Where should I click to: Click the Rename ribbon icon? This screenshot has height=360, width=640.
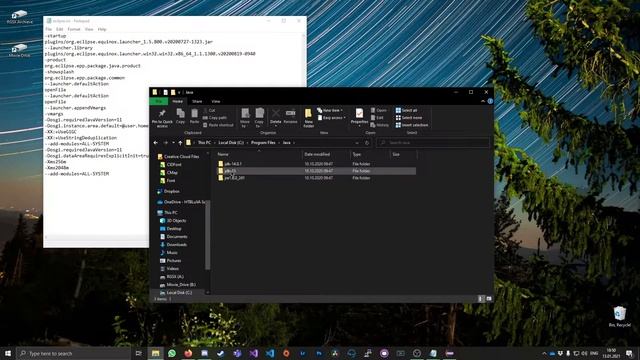(291, 116)
